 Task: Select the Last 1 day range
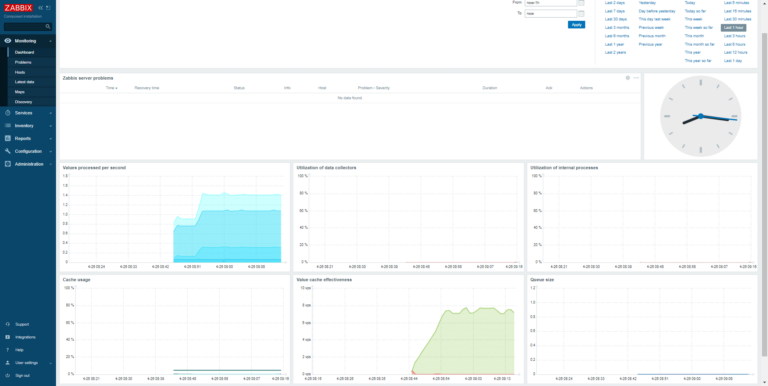[x=733, y=61]
